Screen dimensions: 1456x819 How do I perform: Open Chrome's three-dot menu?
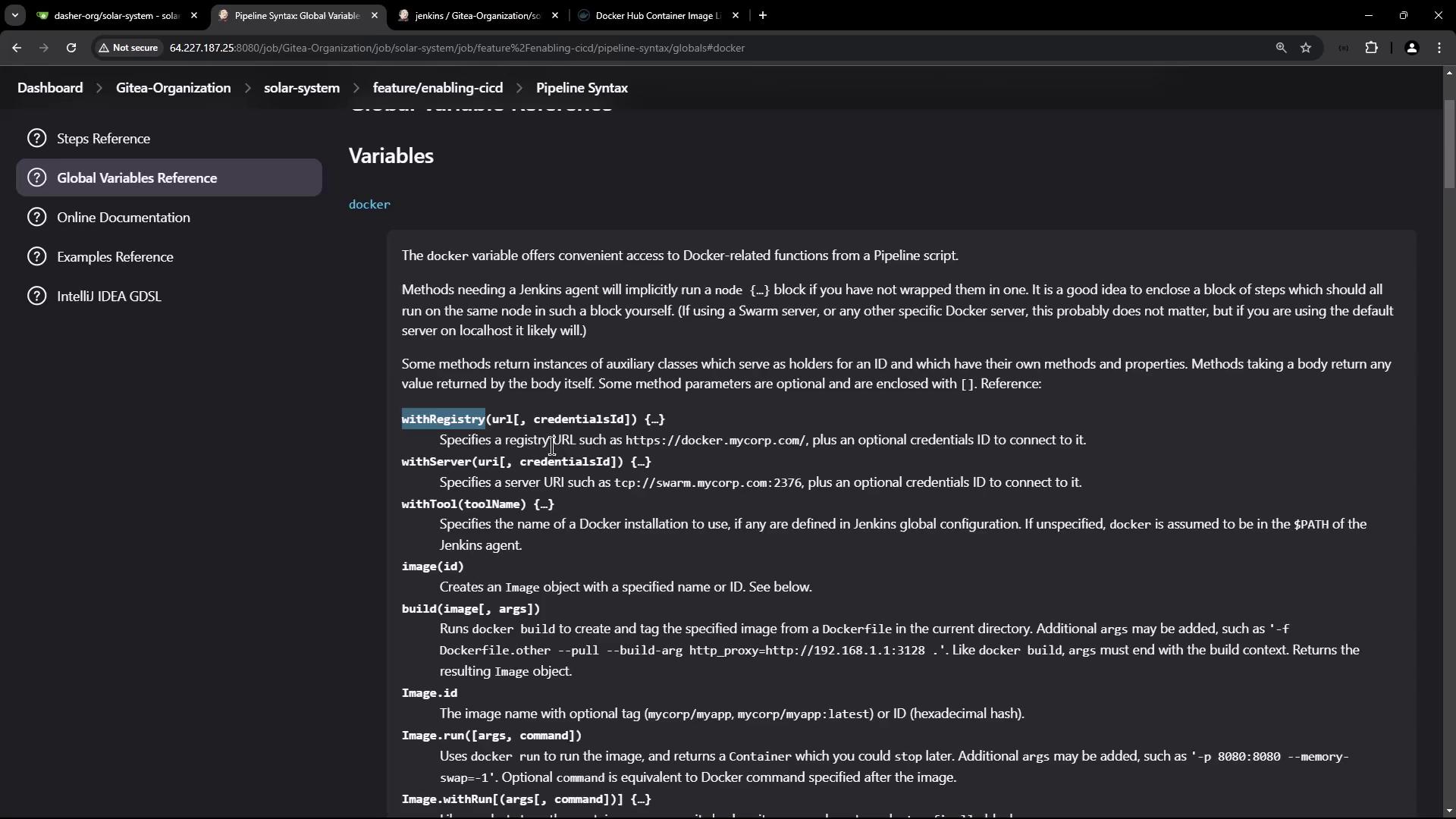[1439, 48]
